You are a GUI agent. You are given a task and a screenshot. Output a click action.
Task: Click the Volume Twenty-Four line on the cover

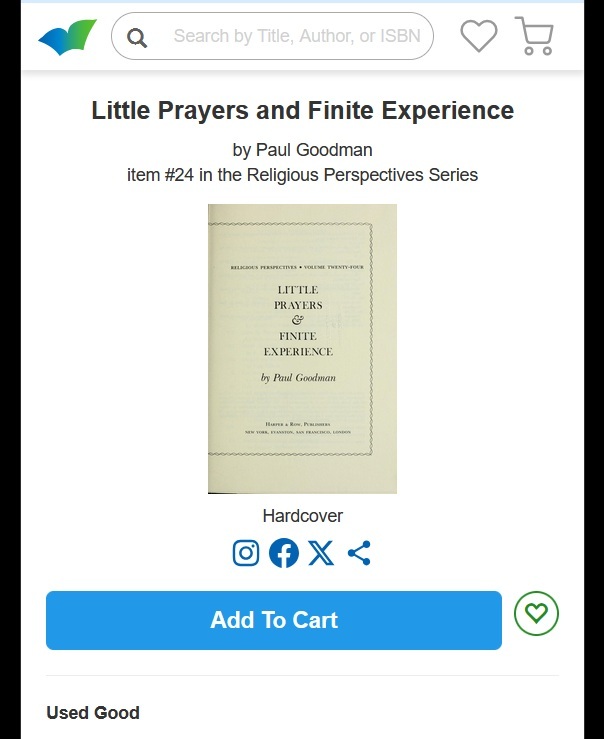[334, 267]
